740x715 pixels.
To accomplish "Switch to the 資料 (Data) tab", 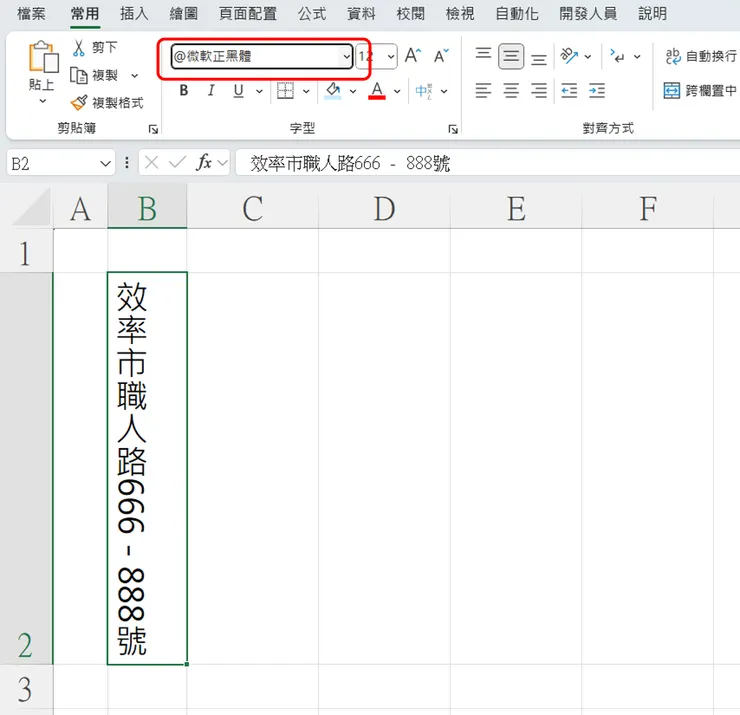I will 361,14.
